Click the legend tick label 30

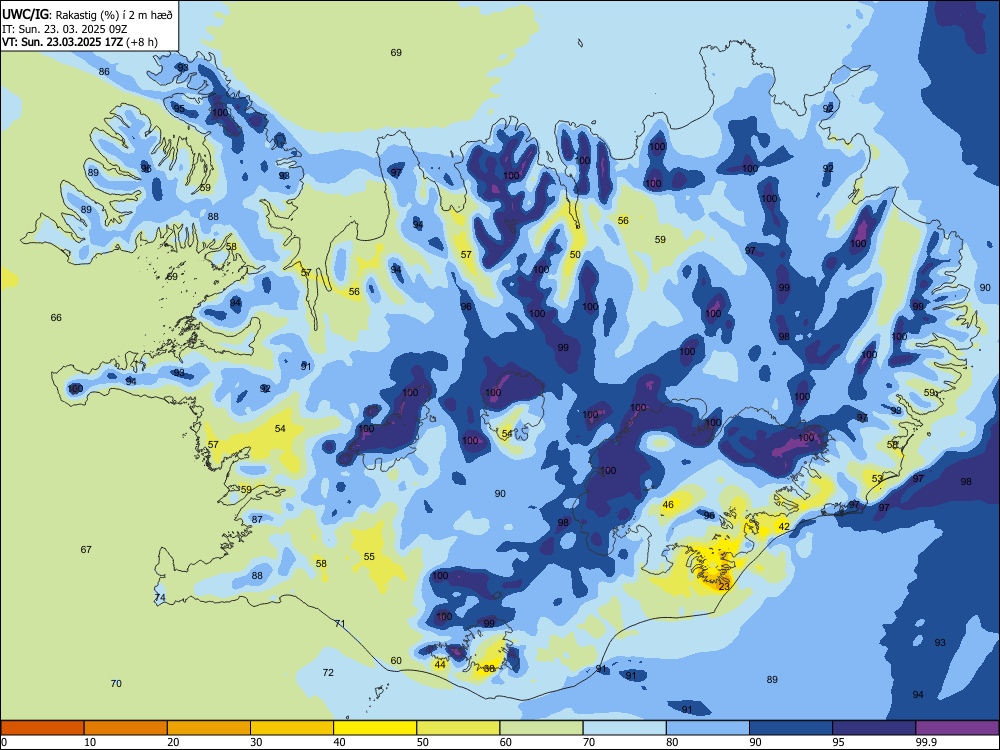tap(256, 742)
